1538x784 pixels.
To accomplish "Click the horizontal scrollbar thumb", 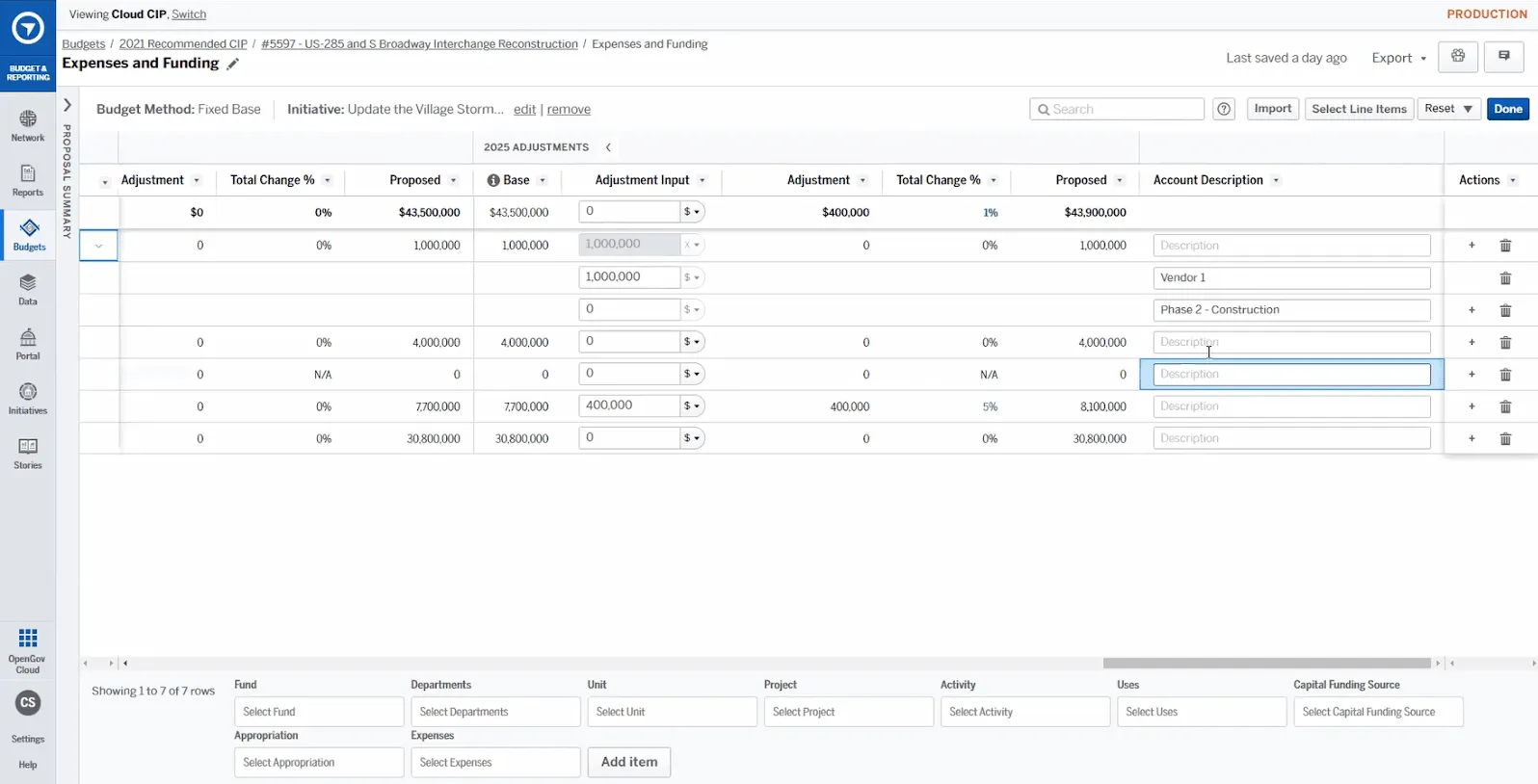I will [x=1266, y=663].
